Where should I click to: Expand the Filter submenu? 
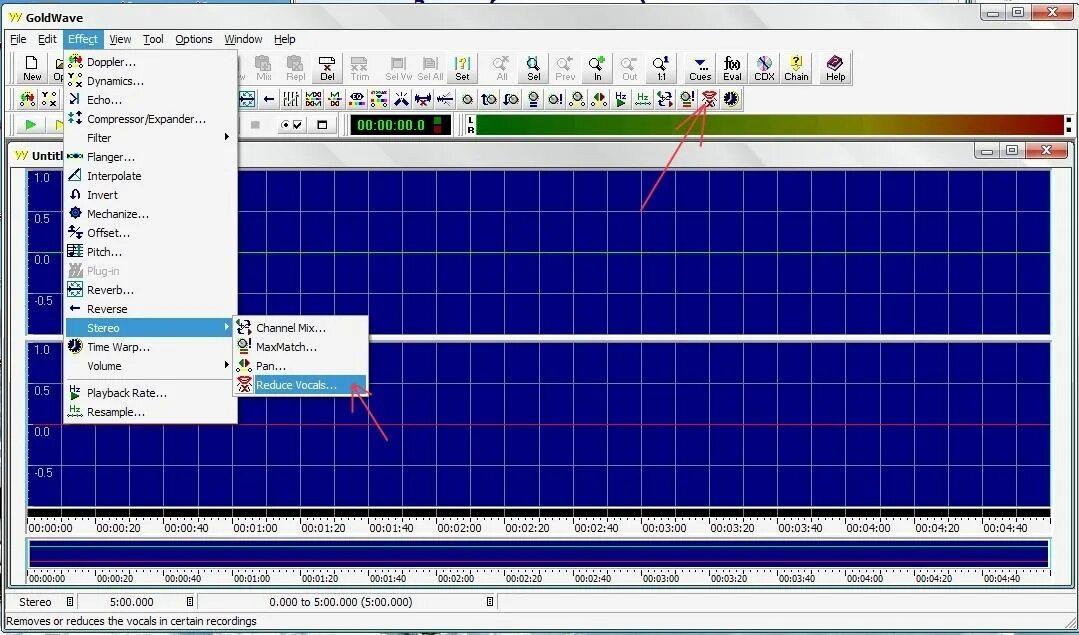pos(151,138)
